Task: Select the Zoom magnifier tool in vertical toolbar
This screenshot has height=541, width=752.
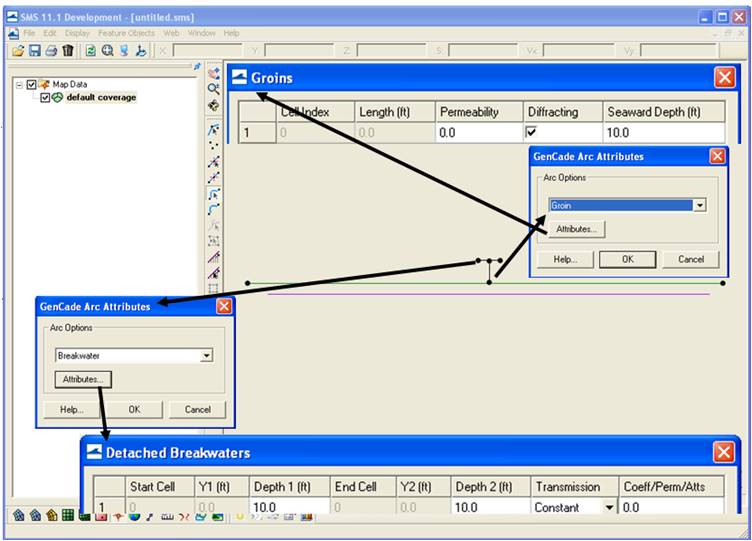Action: [214, 89]
